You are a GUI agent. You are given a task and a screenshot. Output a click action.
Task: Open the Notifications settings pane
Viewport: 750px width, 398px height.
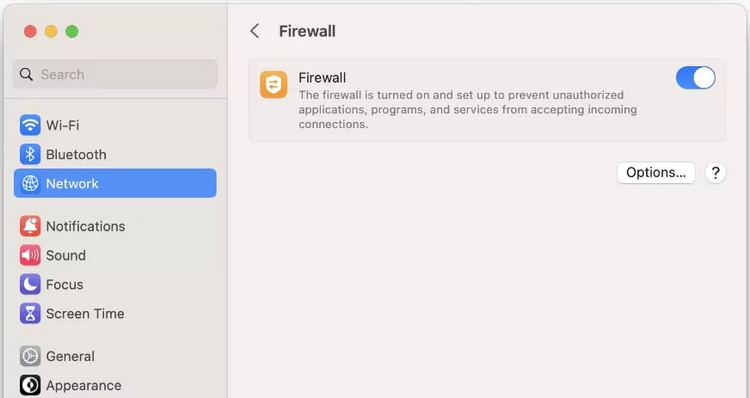pos(115,226)
